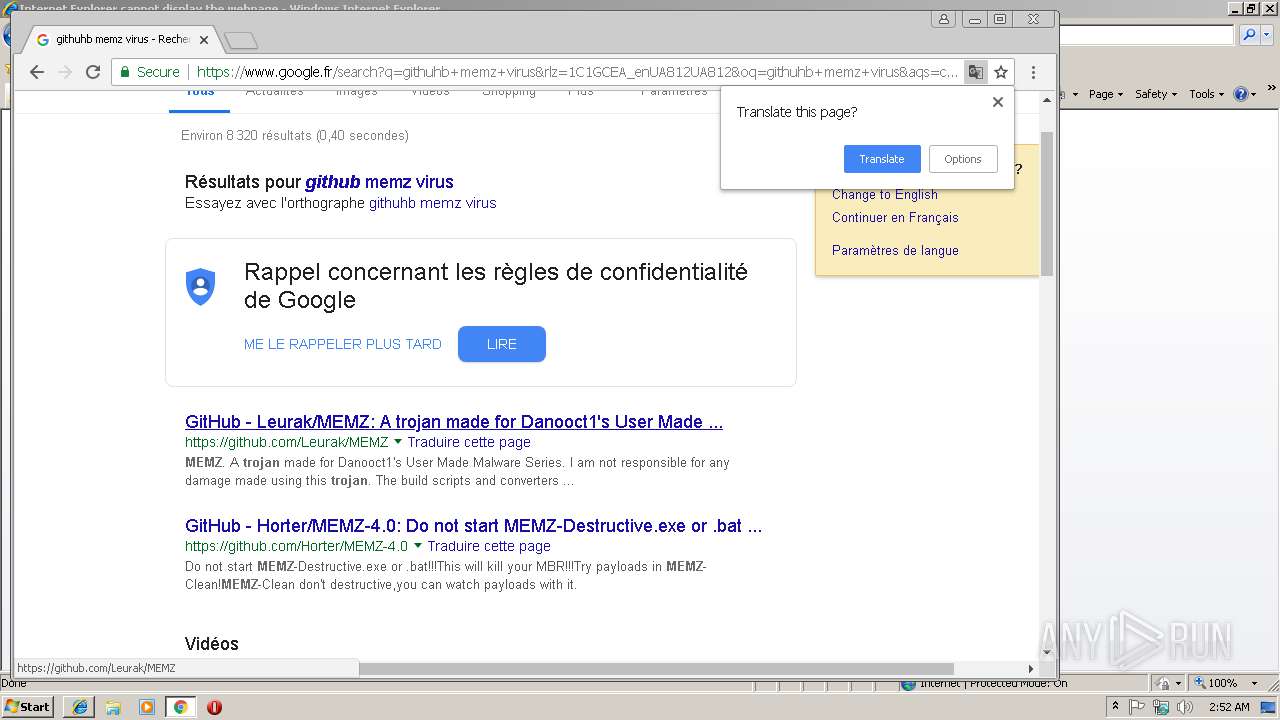
Task: Open the Safety menu in Internet Explorer
Action: (x=1156, y=94)
